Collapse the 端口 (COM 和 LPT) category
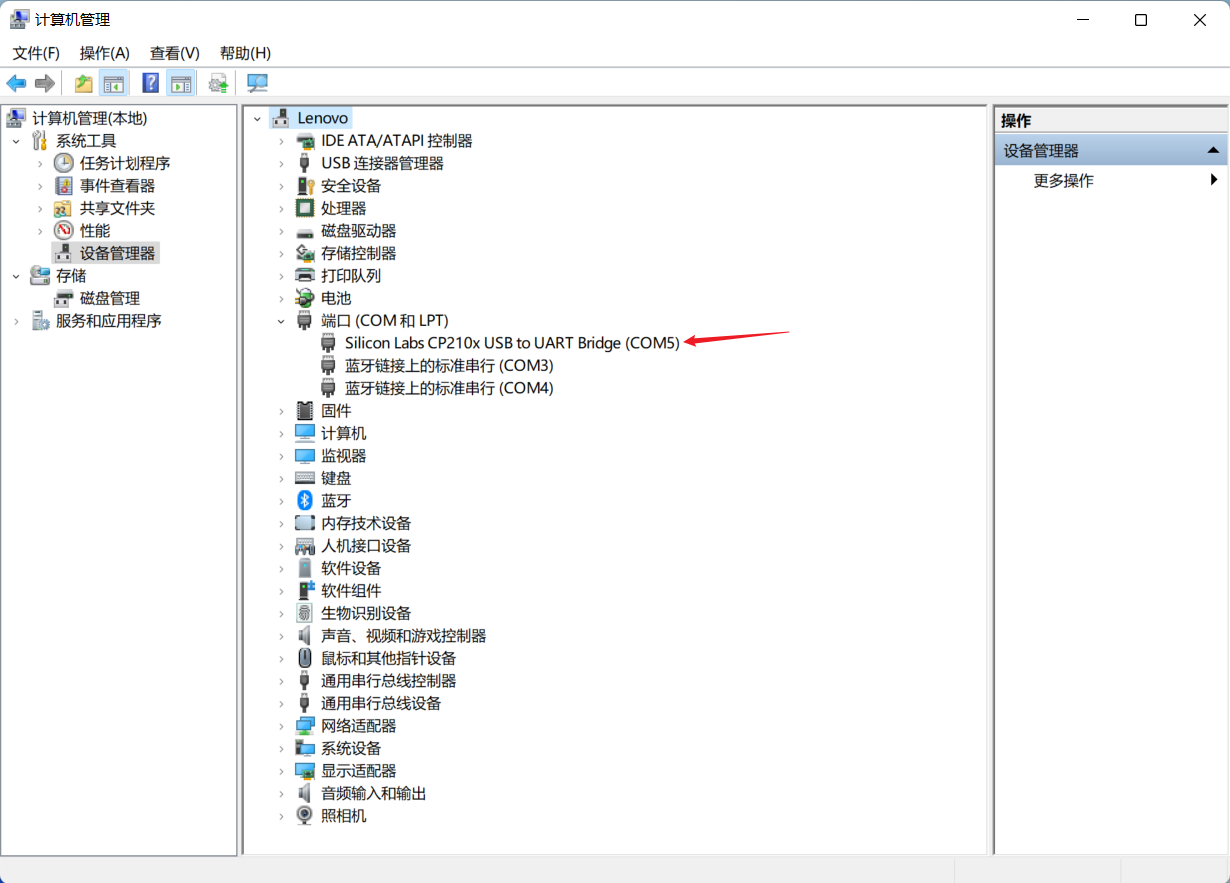 coord(282,321)
